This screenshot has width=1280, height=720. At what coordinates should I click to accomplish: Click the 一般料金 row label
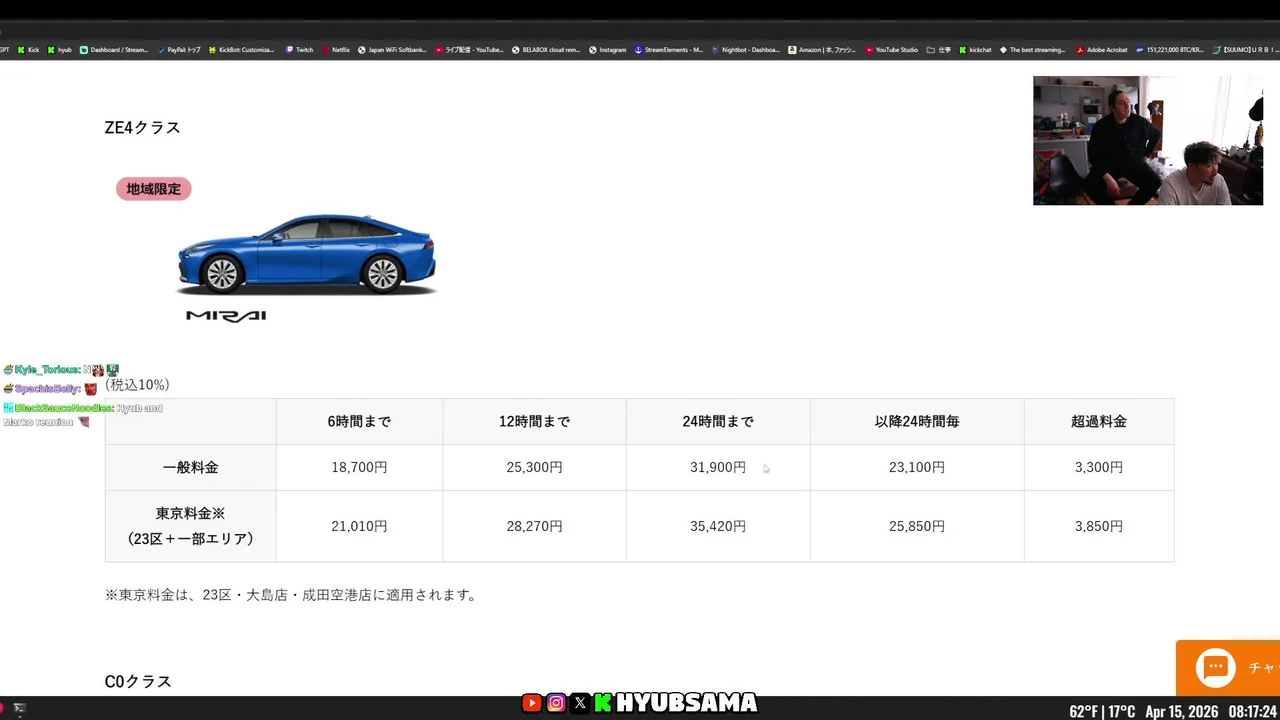point(191,467)
